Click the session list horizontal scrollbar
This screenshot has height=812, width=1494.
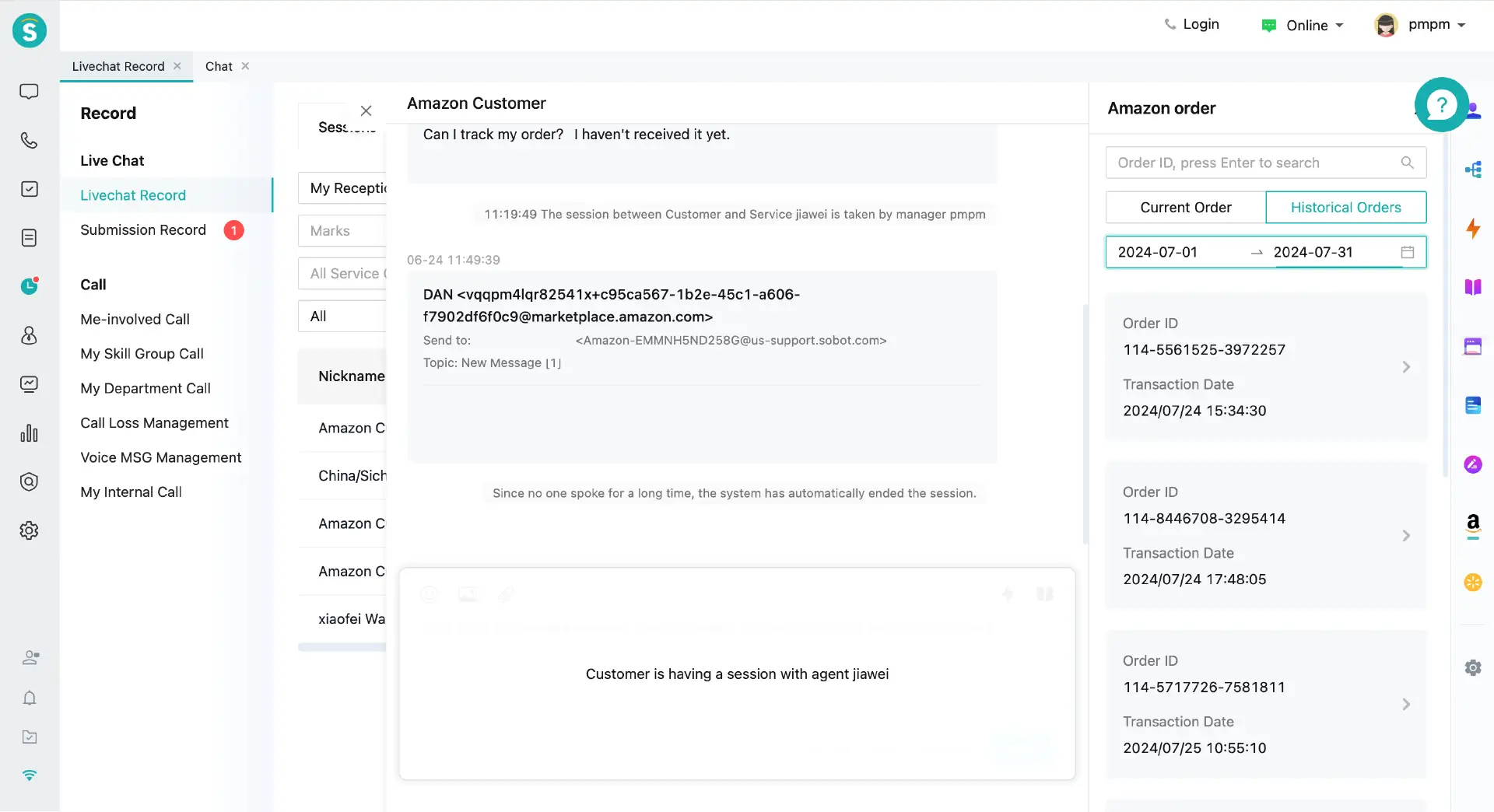[342, 647]
